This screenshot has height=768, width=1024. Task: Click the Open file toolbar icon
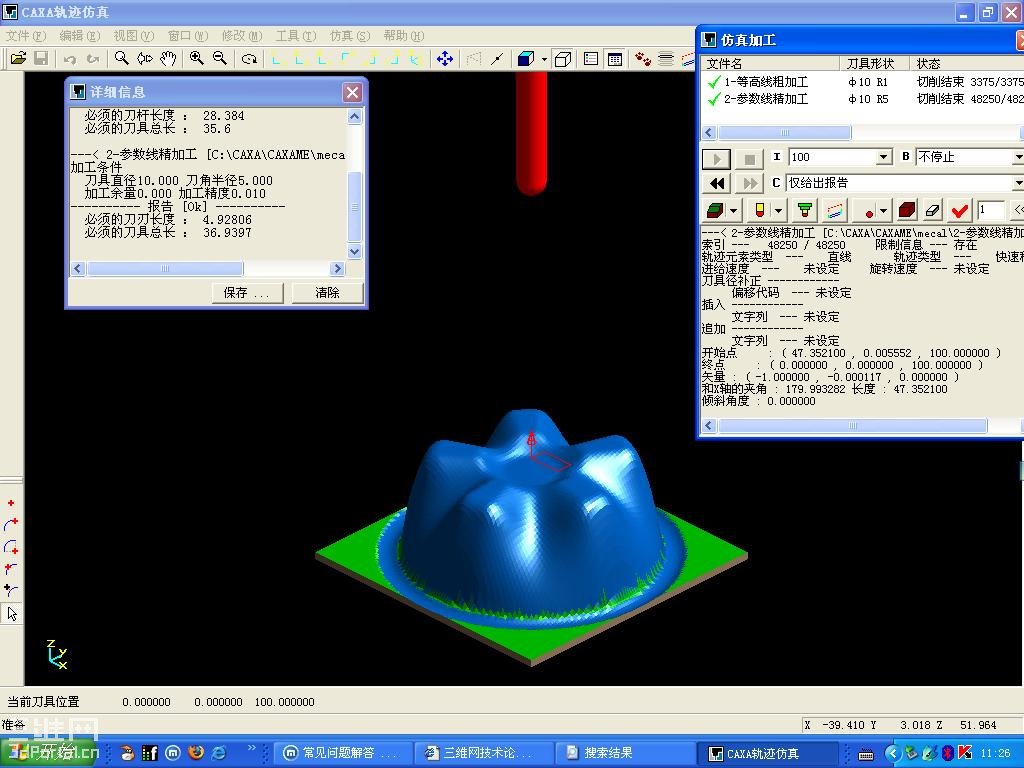[x=18, y=59]
